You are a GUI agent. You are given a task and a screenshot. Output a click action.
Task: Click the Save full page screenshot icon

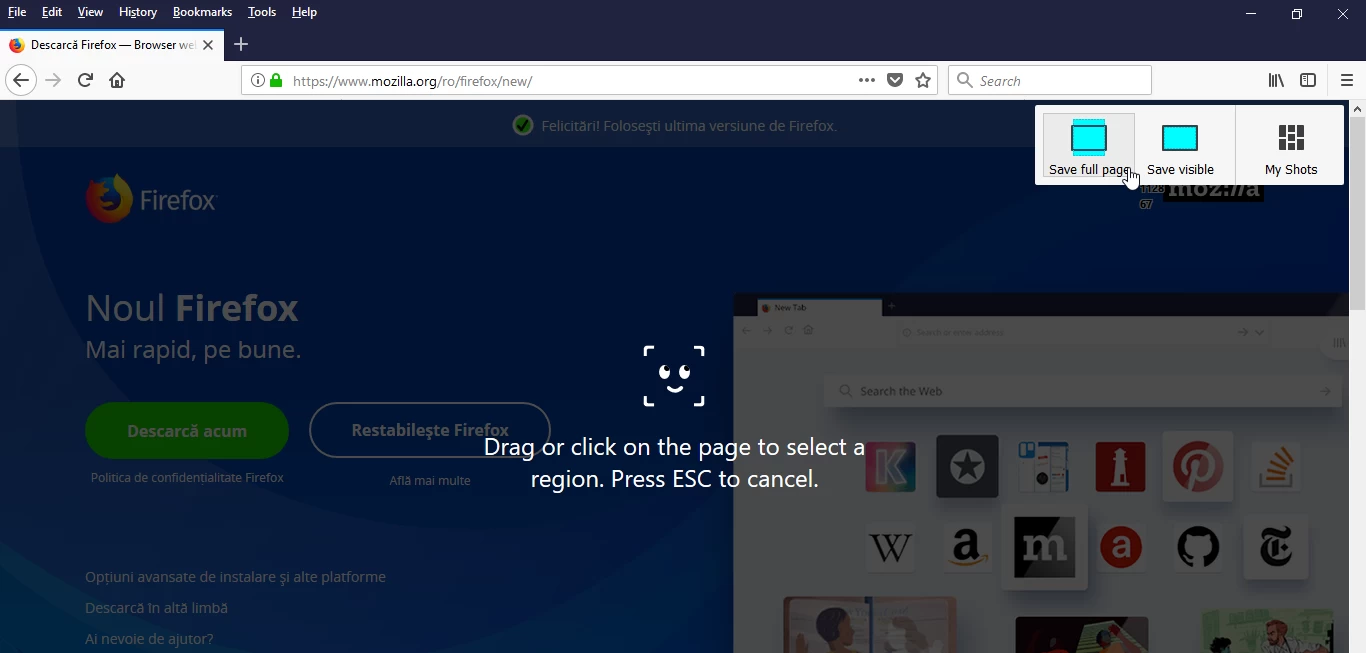tap(1089, 138)
